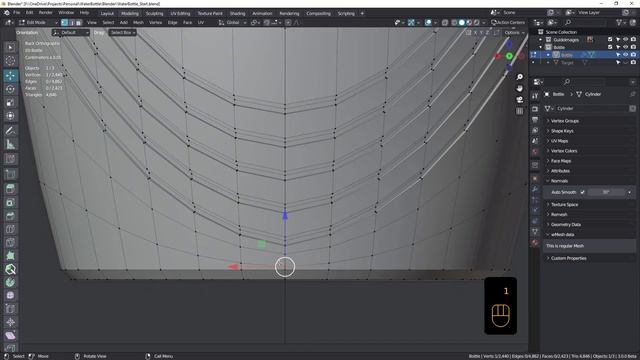The height and width of the screenshot is (360, 640).
Task: Open the viewport Options dropdown
Action: 514,33
